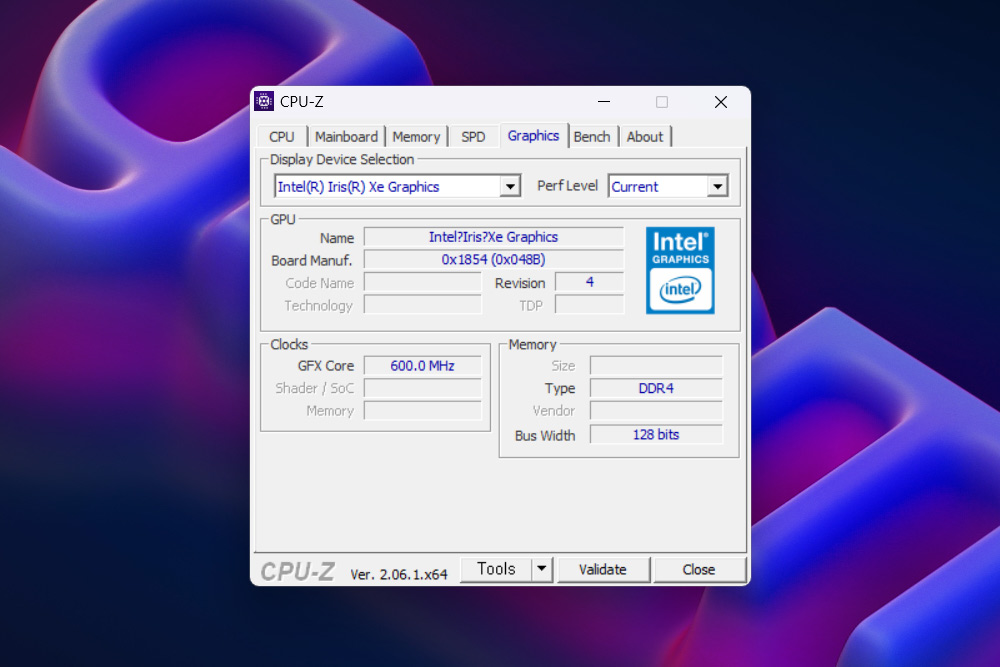Image resolution: width=1000 pixels, height=667 pixels.
Task: Click the memory Type DDR4 field
Action: (656, 388)
